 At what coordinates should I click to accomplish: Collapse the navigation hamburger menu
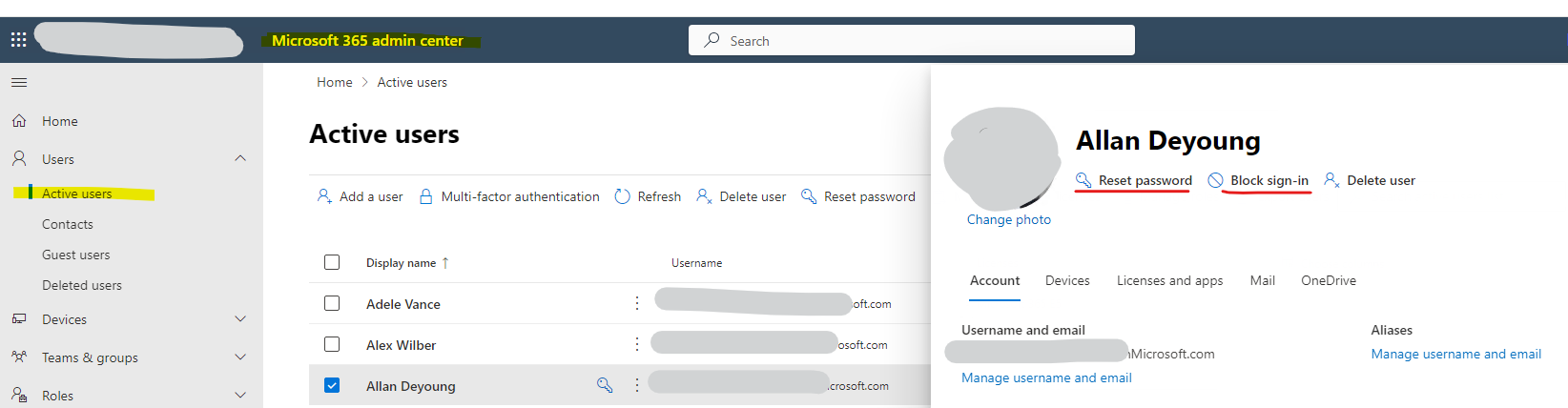point(19,83)
